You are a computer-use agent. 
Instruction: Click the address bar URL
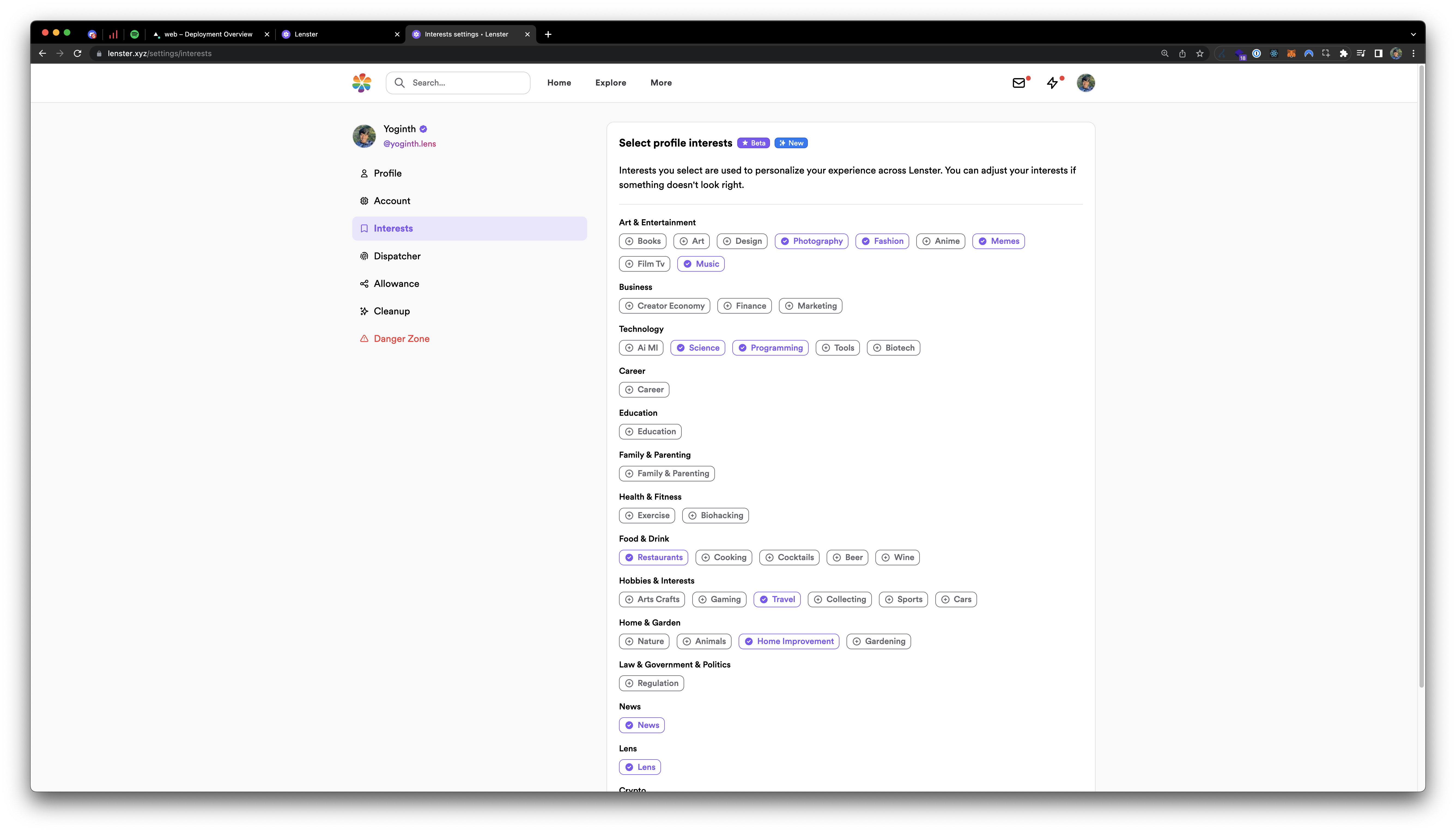coord(159,53)
